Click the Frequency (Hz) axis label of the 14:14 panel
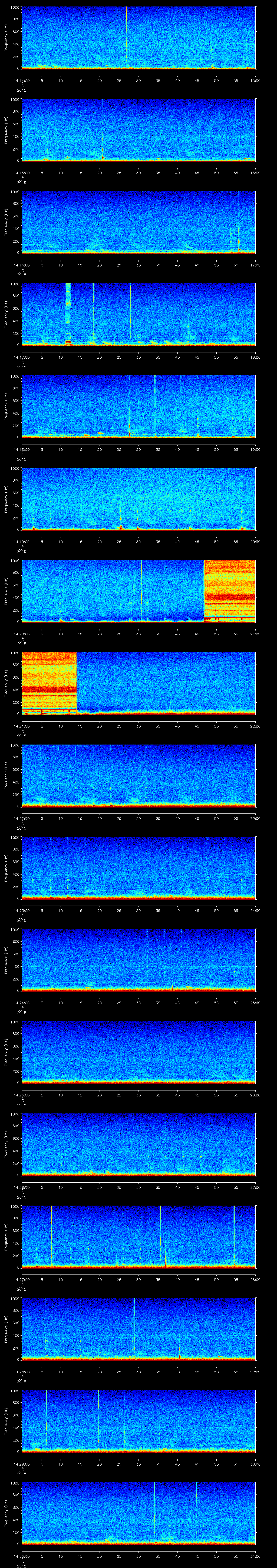The width and height of the screenshot is (277, 1568). pos(7,38)
